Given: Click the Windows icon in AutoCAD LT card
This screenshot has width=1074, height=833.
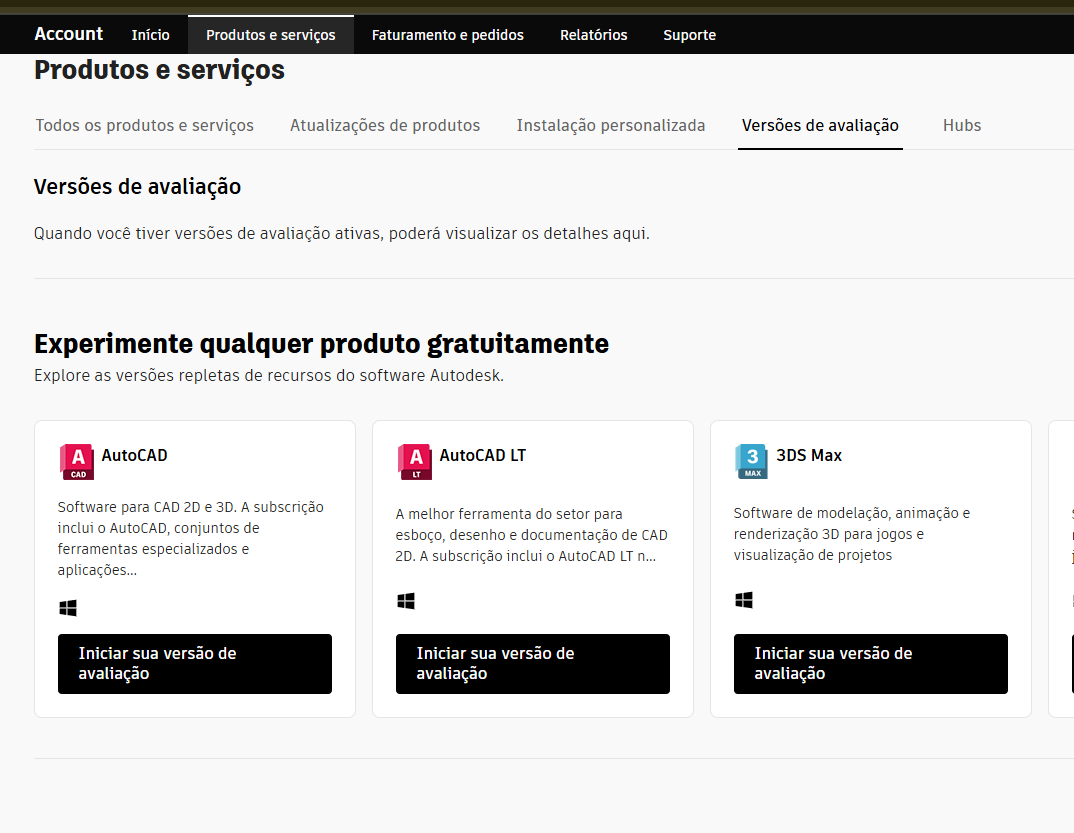Looking at the screenshot, I should [406, 601].
